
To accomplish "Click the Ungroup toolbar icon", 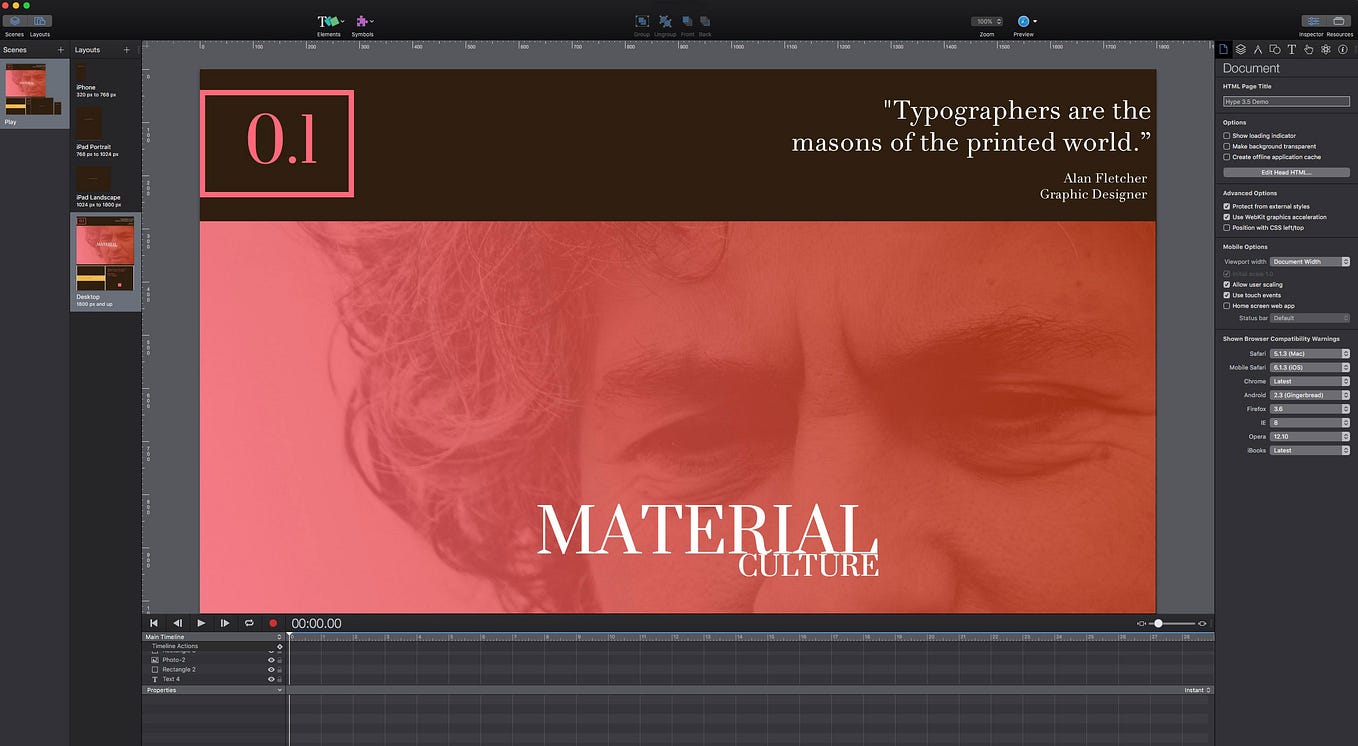I will click(665, 21).
